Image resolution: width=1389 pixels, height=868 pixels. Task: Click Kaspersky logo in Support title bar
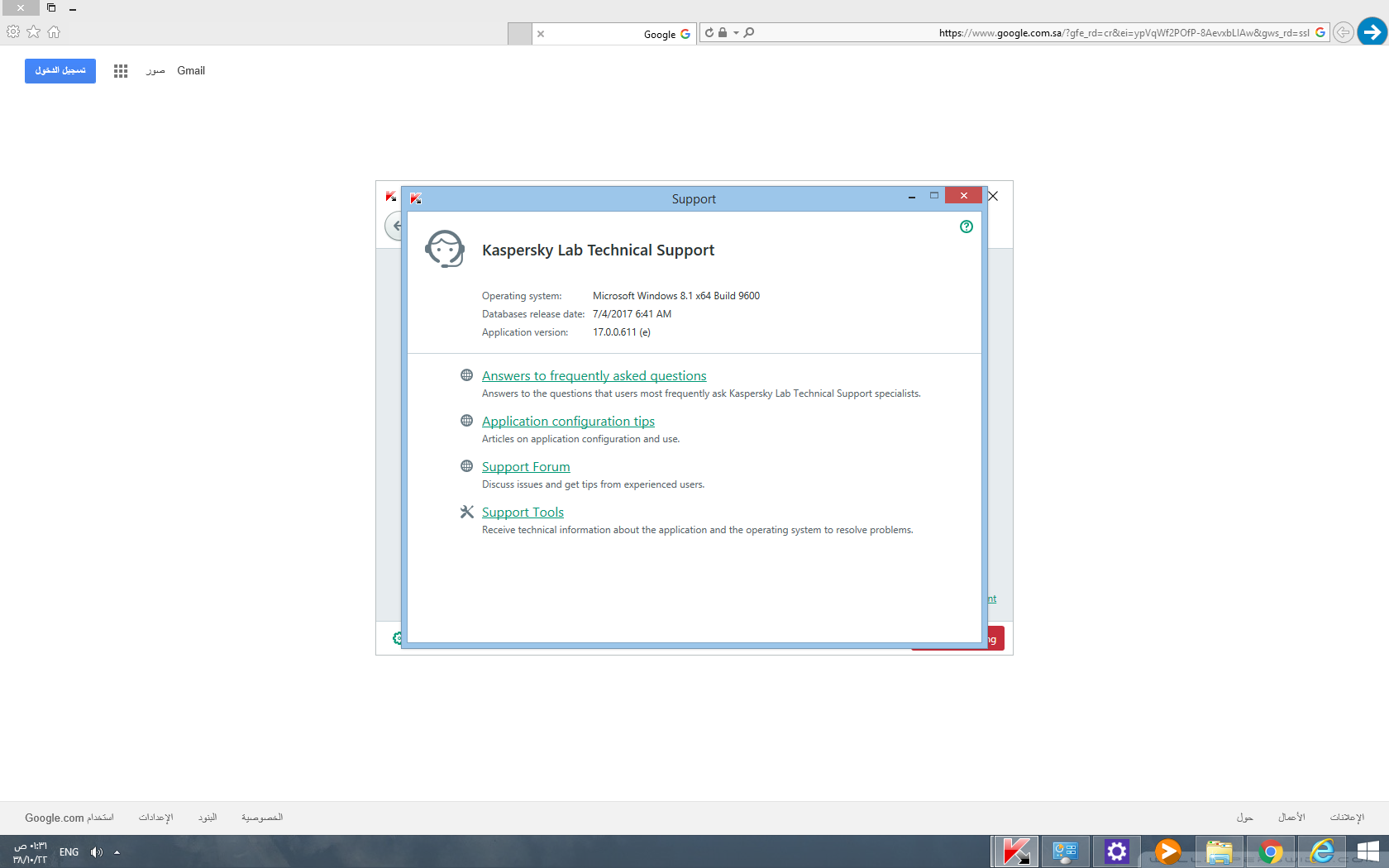[416, 198]
